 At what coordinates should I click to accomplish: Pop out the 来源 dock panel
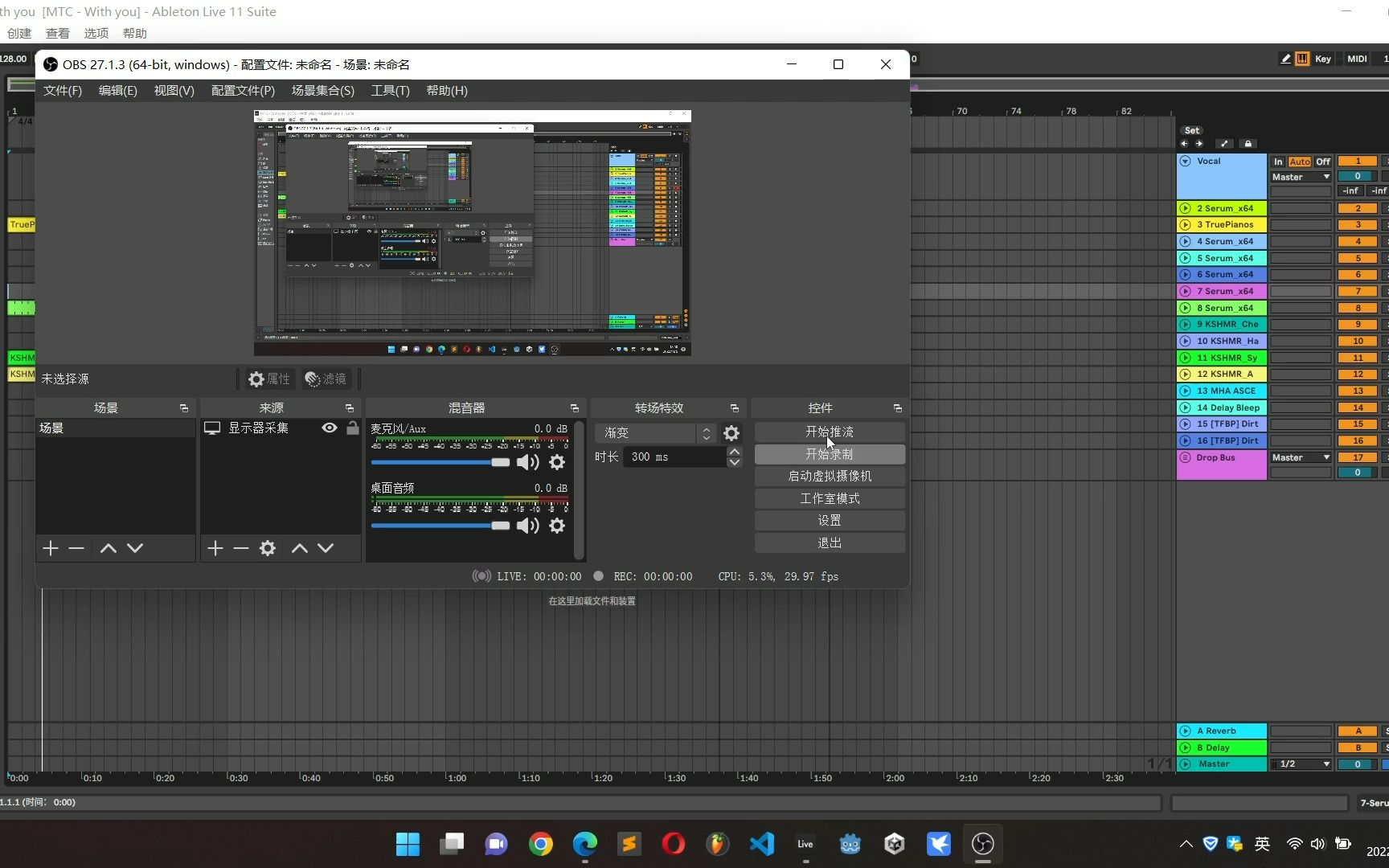click(350, 408)
